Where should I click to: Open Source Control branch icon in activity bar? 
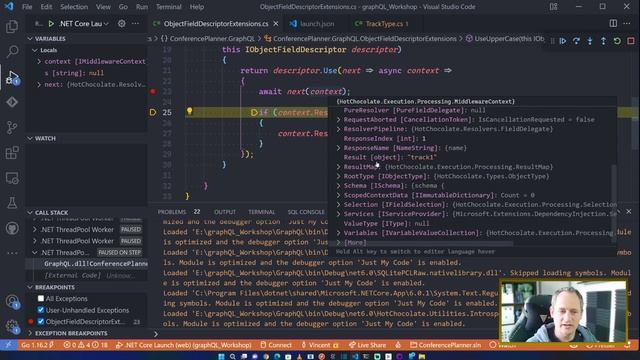(x=12, y=127)
